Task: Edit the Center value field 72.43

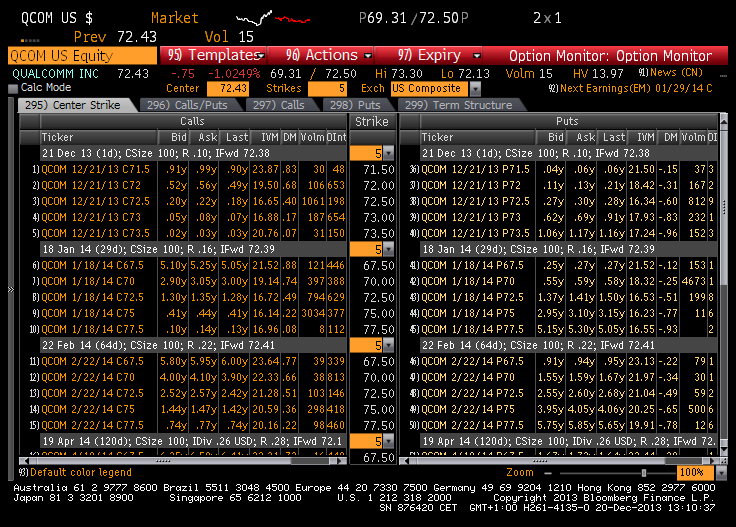Action: point(228,88)
